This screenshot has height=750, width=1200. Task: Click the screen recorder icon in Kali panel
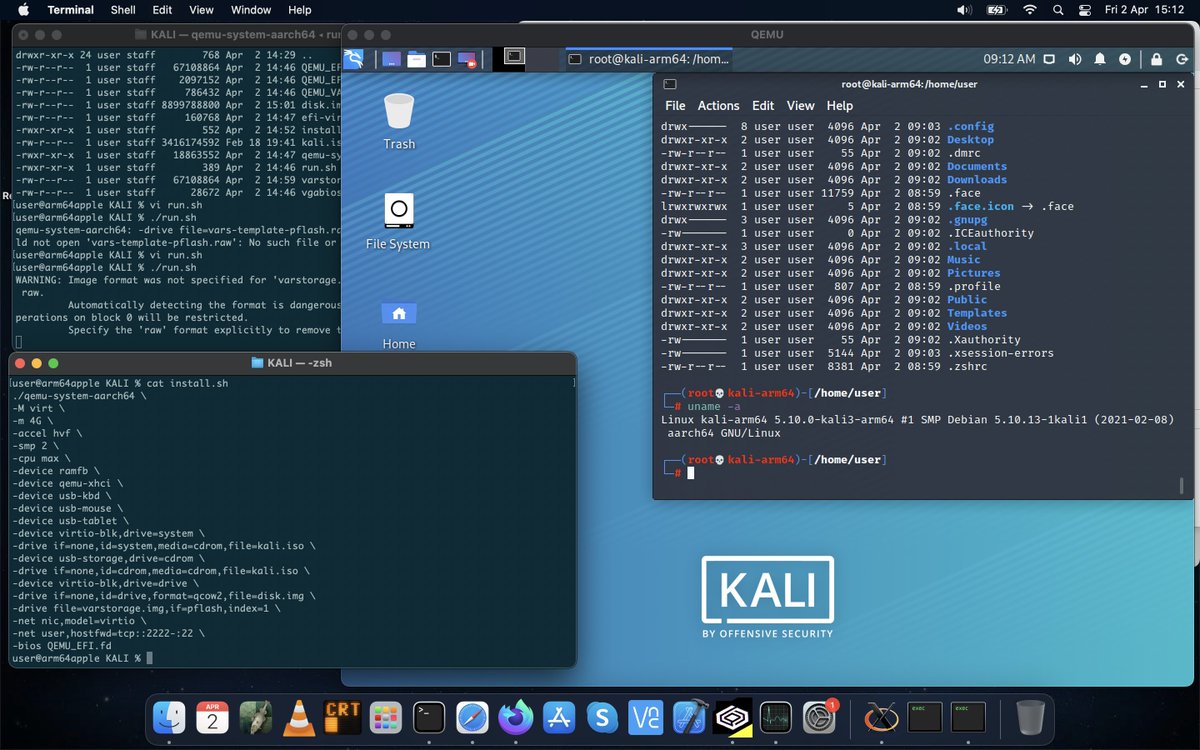click(x=467, y=59)
